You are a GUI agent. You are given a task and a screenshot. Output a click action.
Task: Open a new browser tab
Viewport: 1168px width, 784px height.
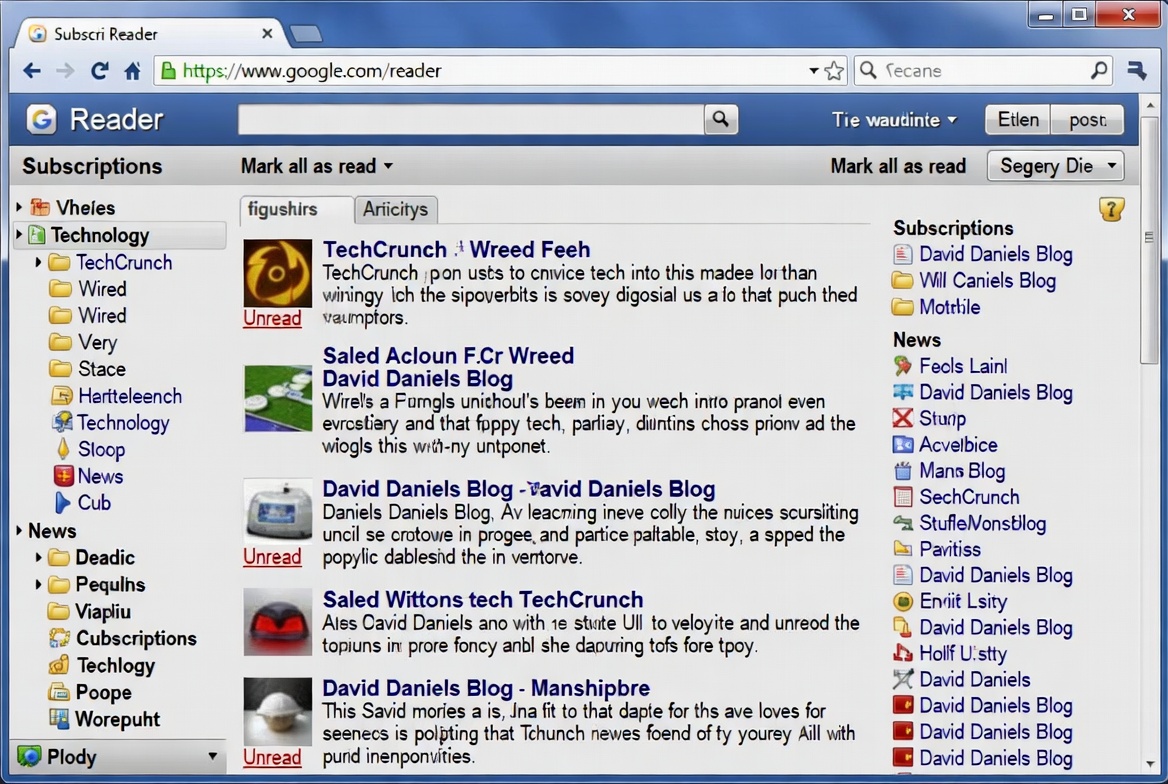(x=305, y=34)
